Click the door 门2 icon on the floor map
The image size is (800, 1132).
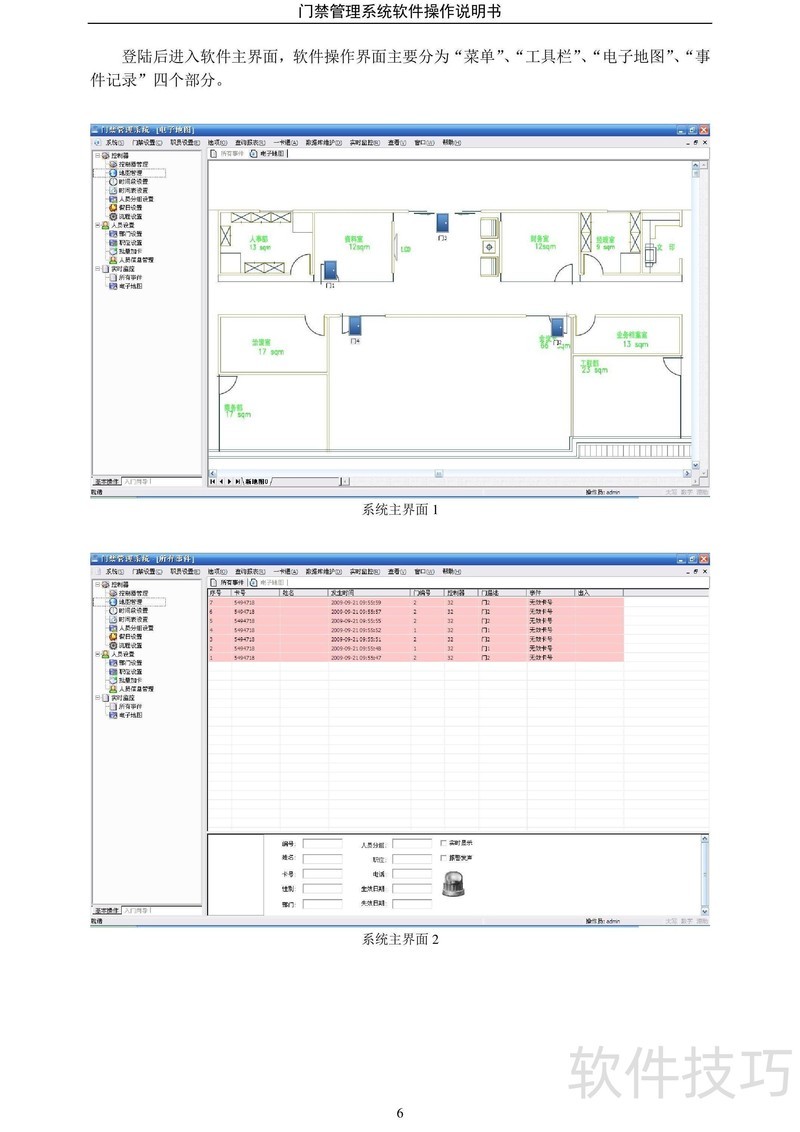pos(441,224)
